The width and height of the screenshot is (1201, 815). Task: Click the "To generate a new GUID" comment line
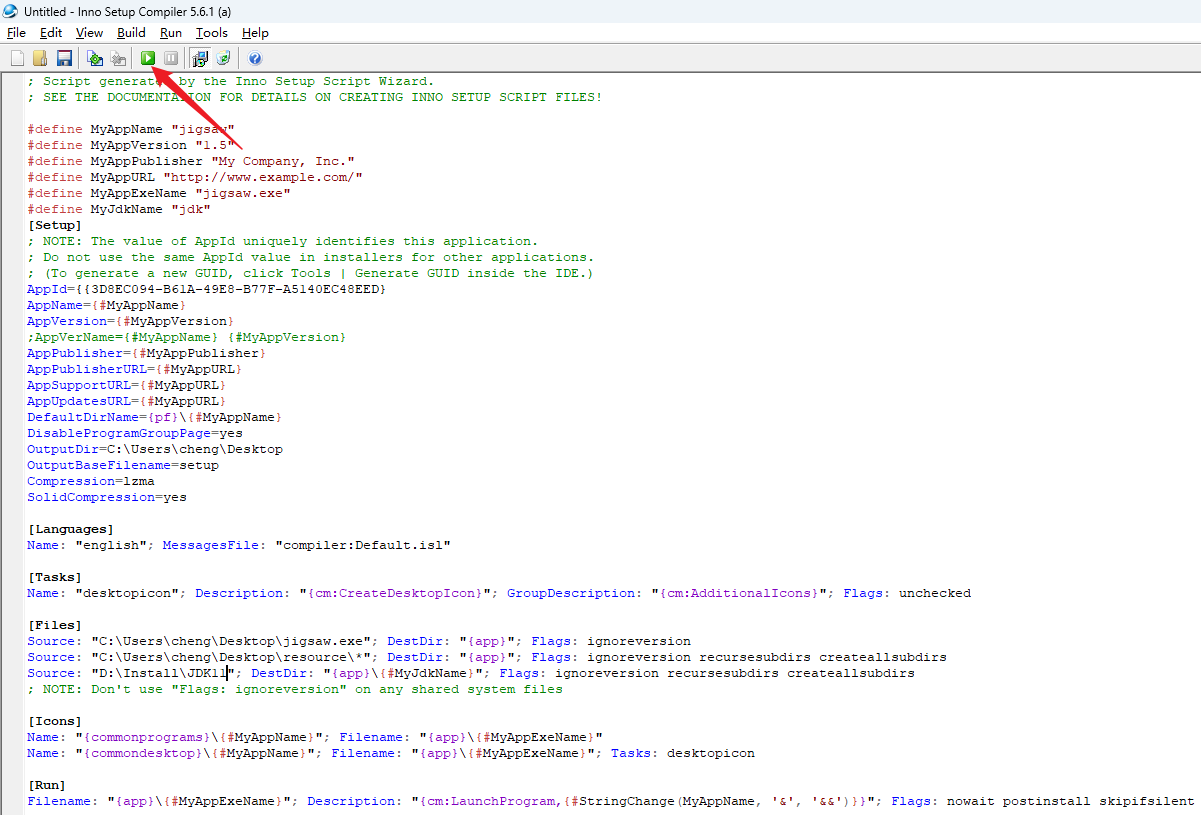(311, 273)
